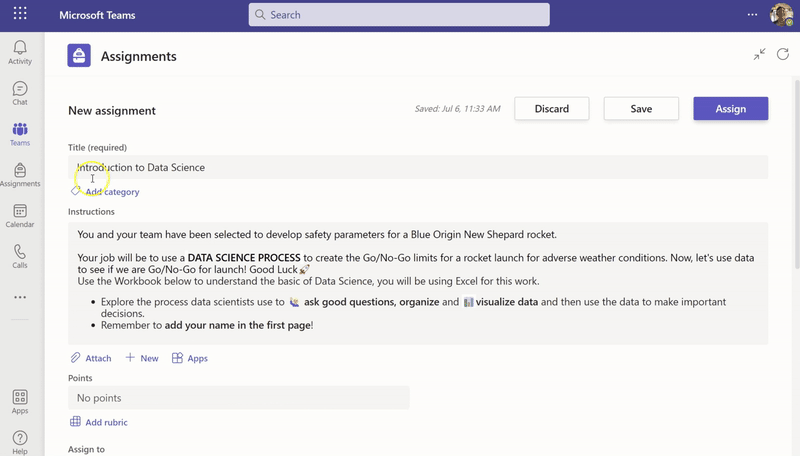Click the 'New assignment' heading
The width and height of the screenshot is (800, 456).
tap(112, 111)
